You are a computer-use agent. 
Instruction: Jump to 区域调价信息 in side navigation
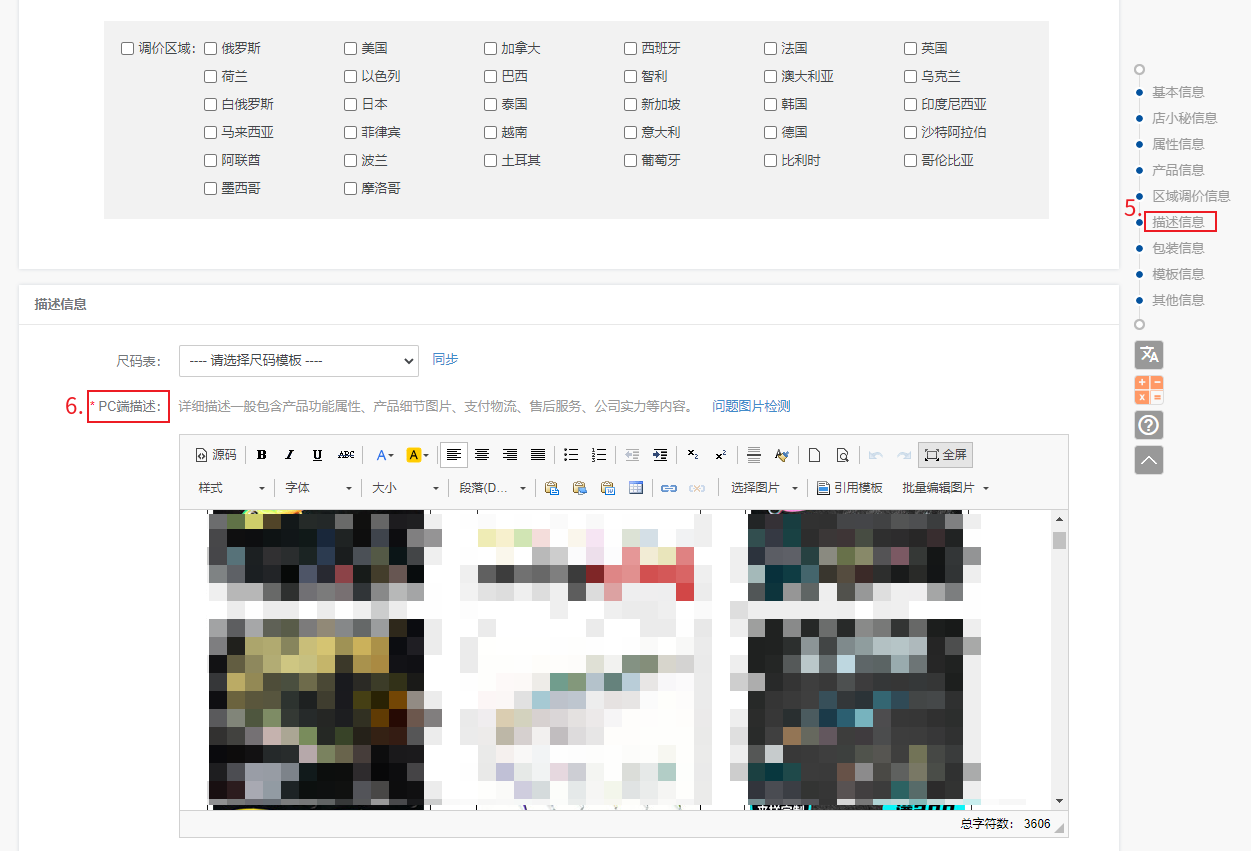click(1191, 196)
